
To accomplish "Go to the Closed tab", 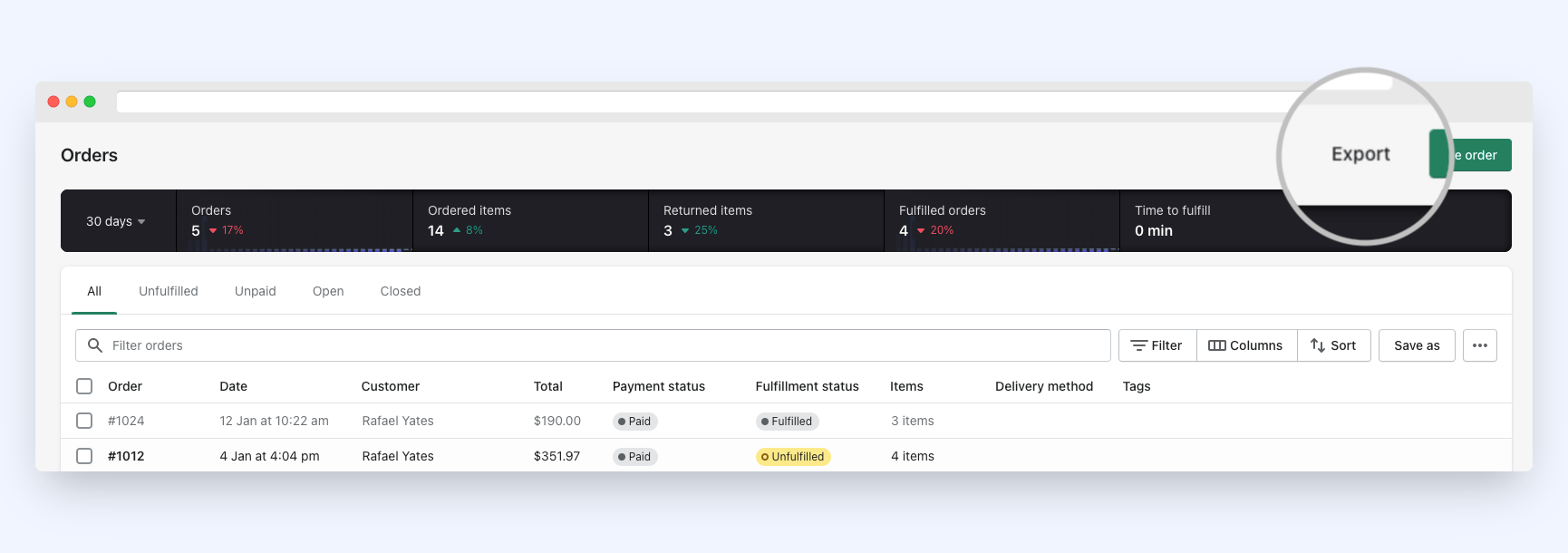I will pos(401,291).
